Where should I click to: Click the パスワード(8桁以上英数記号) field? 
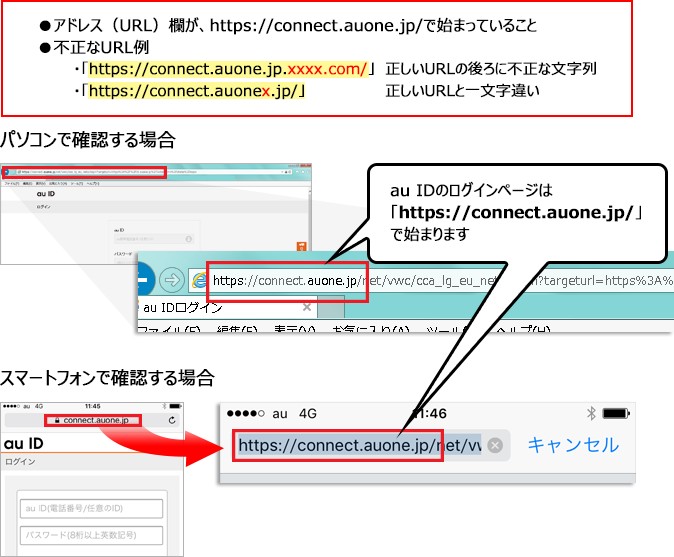pos(91,535)
